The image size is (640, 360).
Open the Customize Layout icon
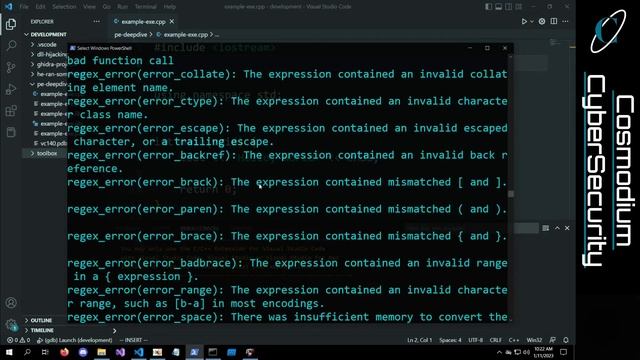pyautogui.click(x=518, y=7)
